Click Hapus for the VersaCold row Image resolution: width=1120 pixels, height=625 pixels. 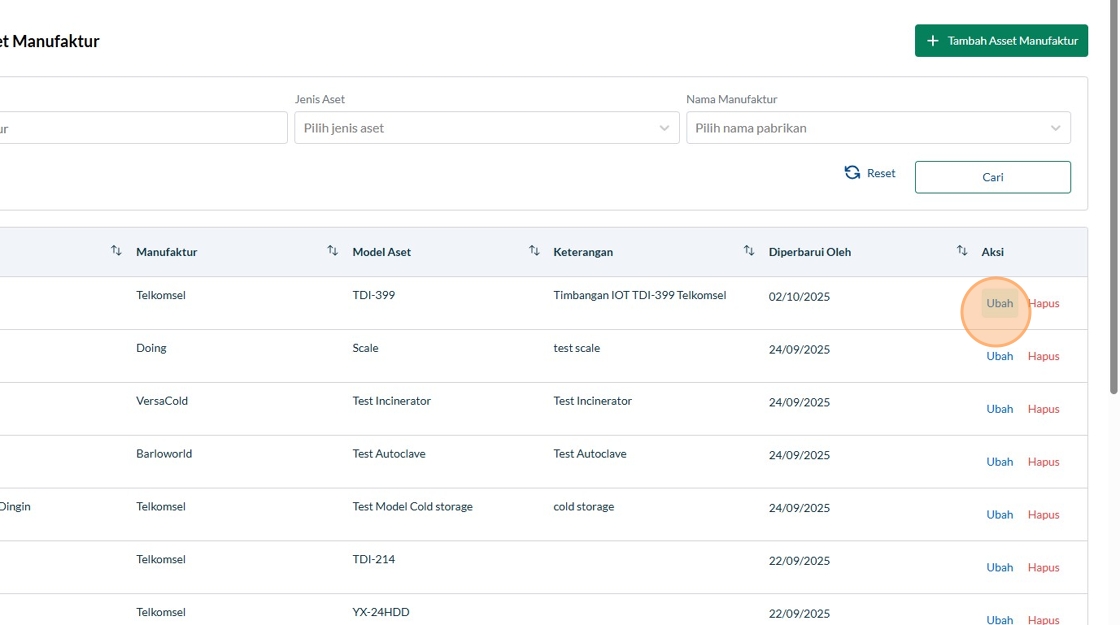tap(1043, 409)
